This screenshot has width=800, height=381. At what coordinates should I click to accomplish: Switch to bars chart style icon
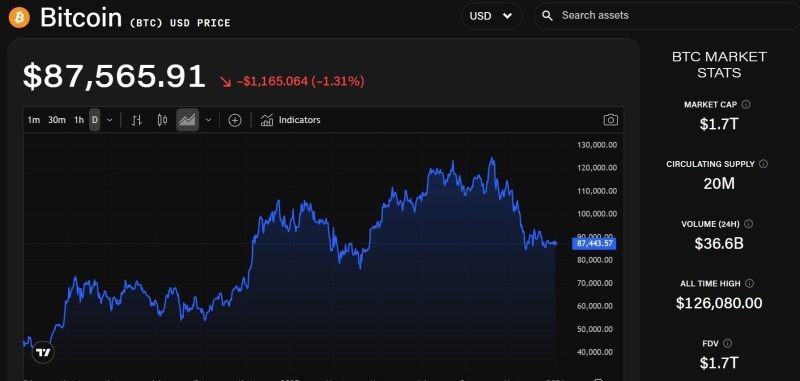tap(136, 120)
